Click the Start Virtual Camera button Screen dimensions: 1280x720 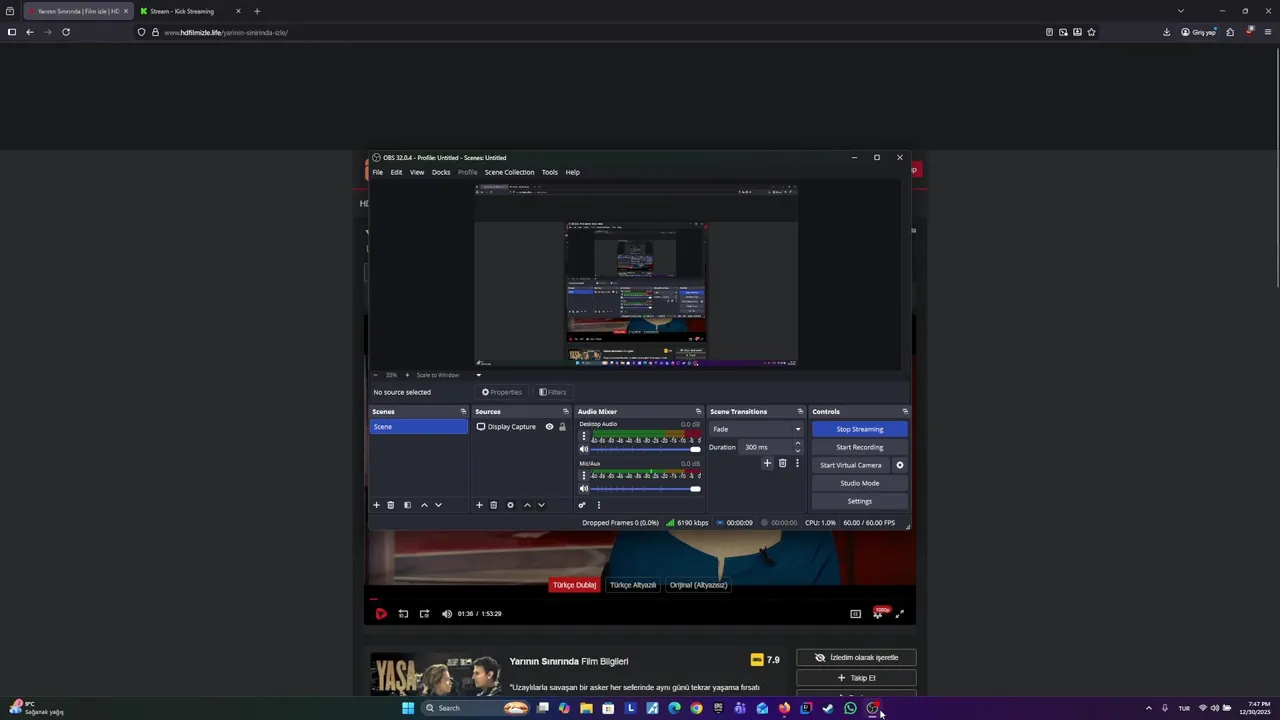851,465
